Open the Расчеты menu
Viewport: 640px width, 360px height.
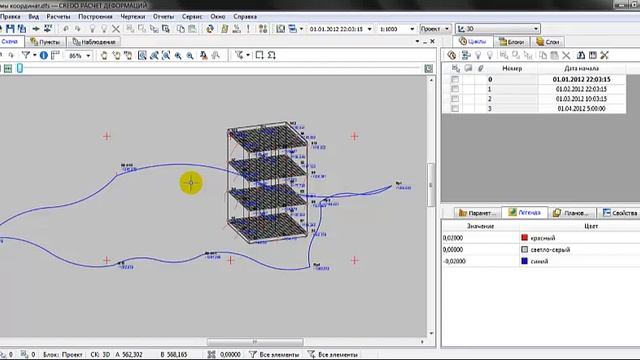[58, 17]
